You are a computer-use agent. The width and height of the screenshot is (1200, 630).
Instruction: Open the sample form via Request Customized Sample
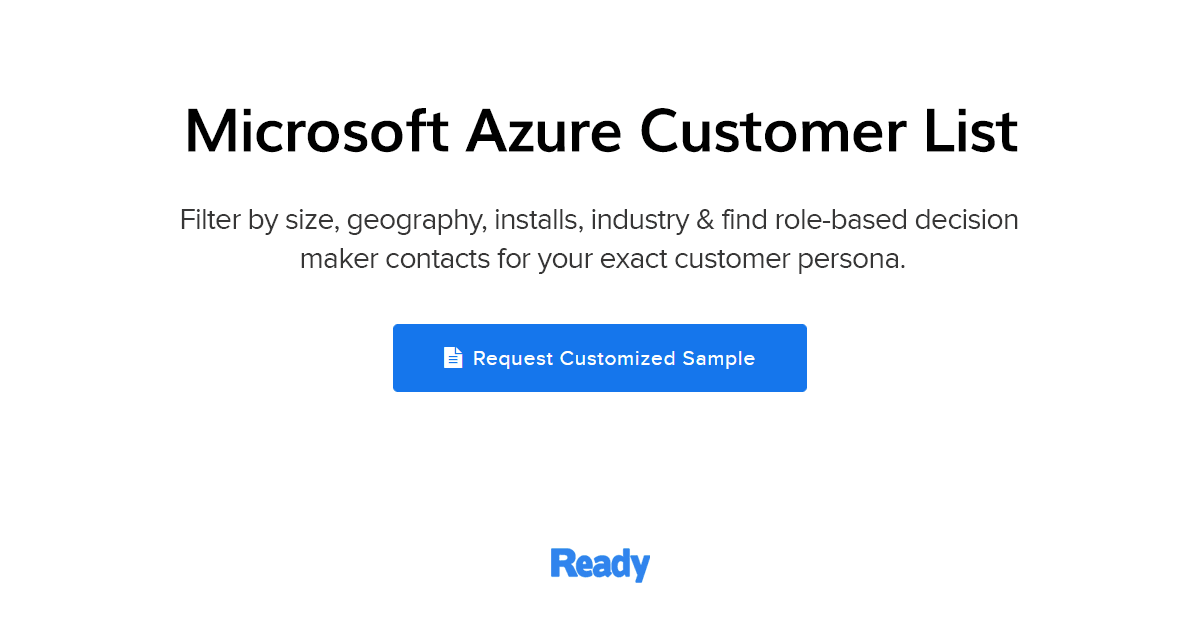point(600,357)
